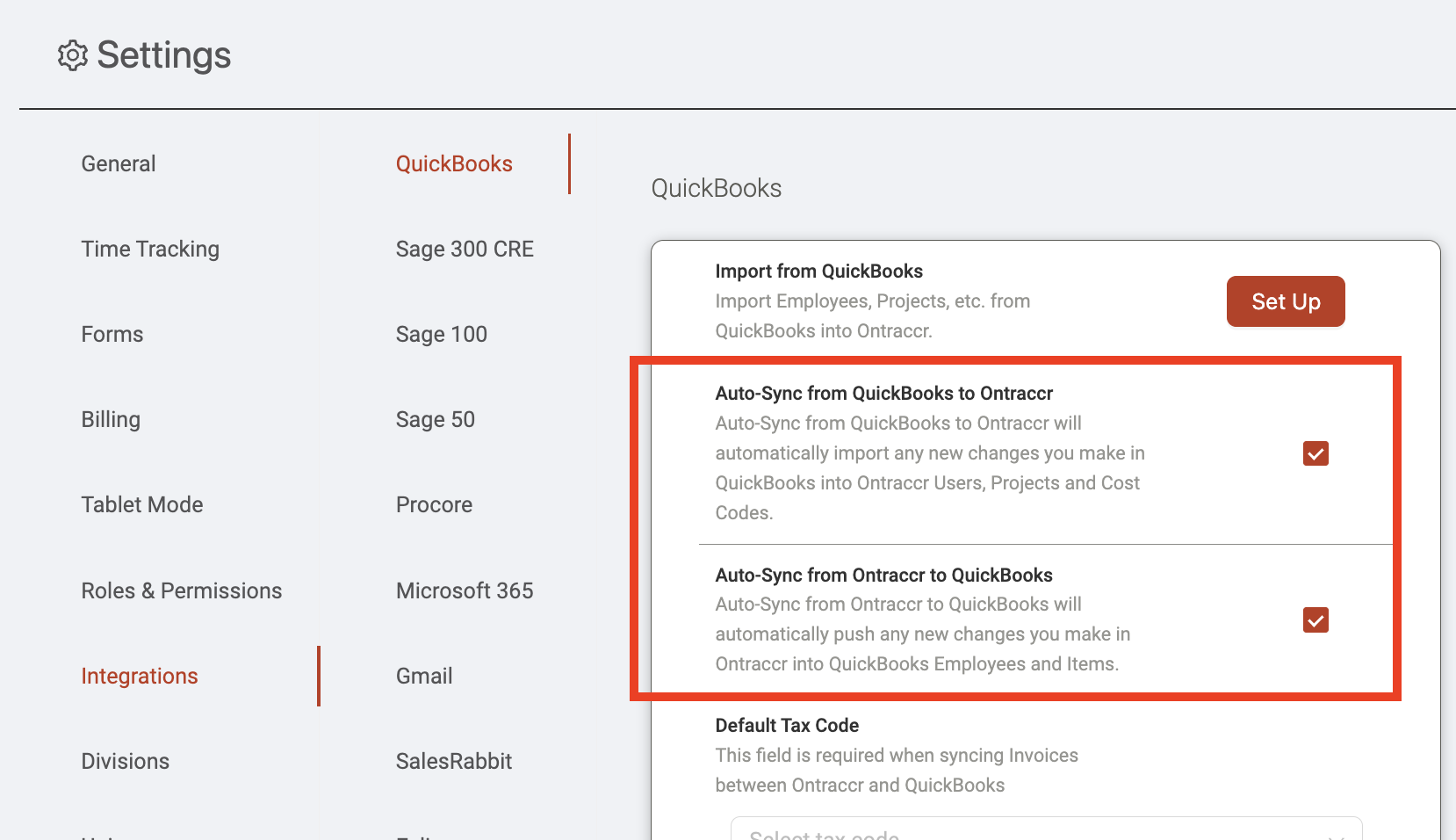
Task: Click the Set Up button
Action: 1286,301
